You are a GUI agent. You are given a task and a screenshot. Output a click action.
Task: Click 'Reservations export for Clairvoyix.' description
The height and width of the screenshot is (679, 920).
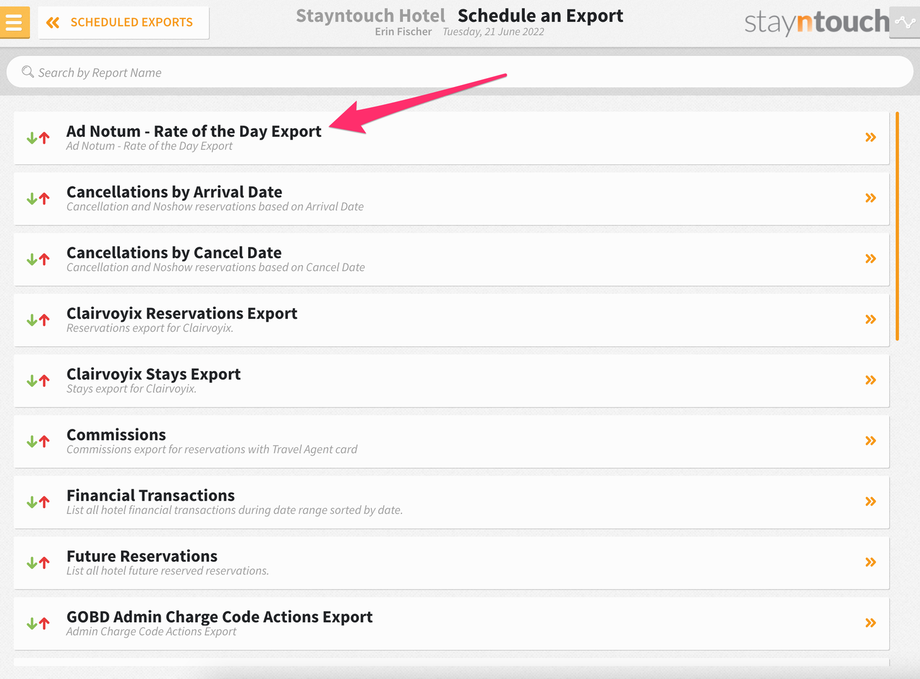pos(150,328)
